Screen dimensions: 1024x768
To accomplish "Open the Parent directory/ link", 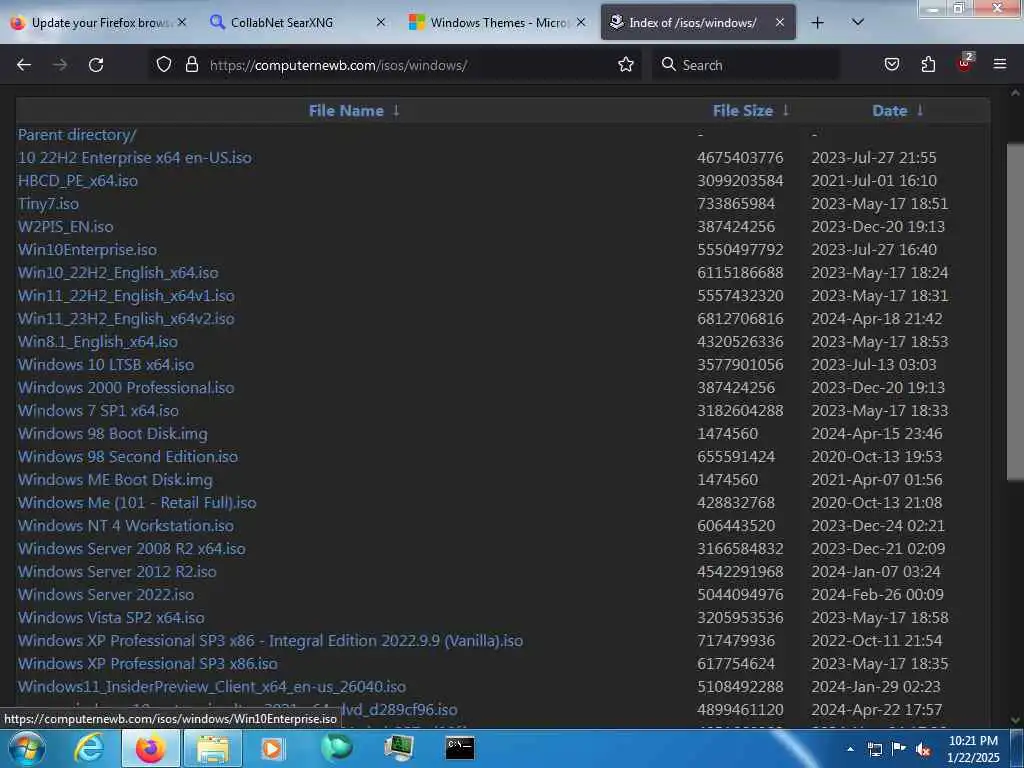I will [77, 135].
